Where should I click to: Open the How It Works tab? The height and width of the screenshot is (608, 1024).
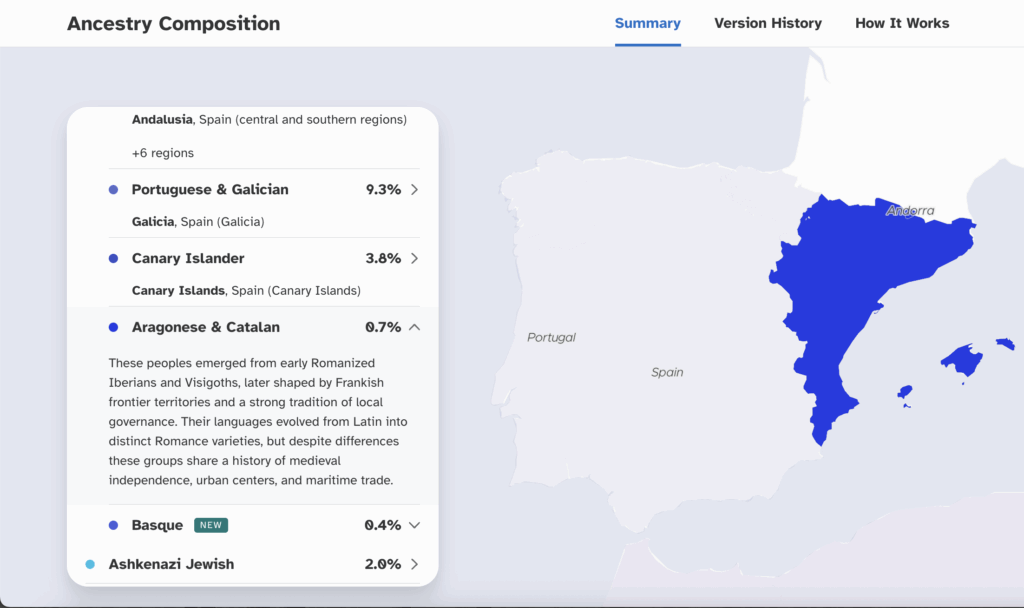coord(902,23)
